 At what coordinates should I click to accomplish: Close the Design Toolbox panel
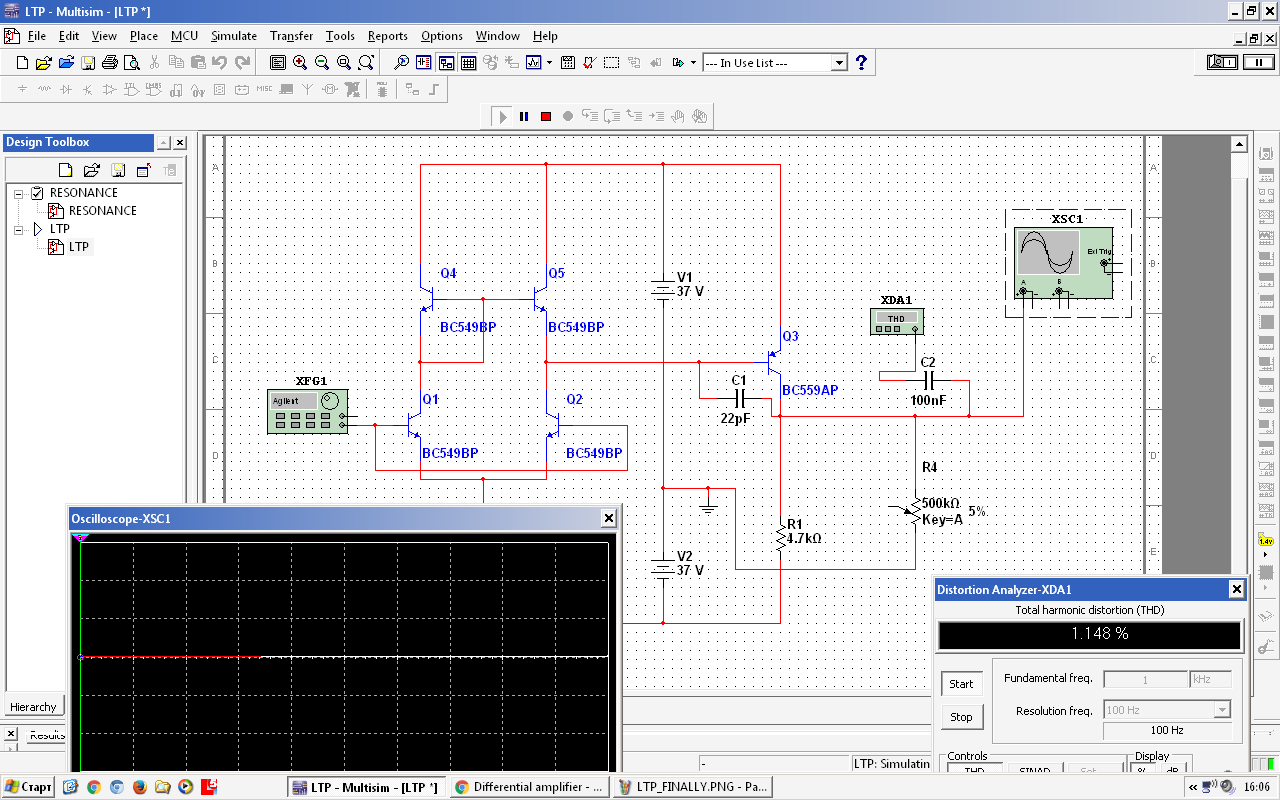coord(181,143)
